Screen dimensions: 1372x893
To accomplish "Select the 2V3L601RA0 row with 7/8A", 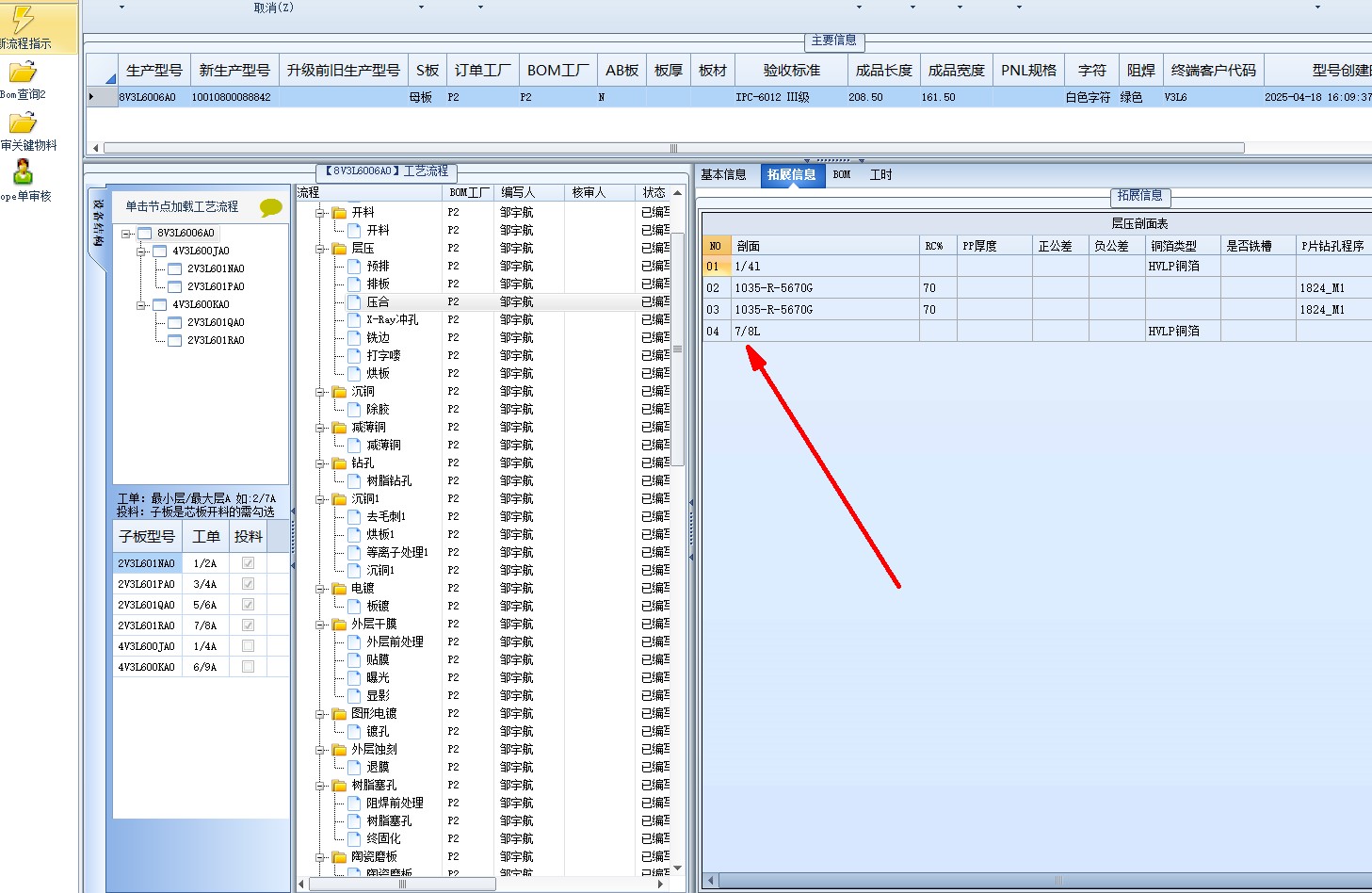I will [x=202, y=625].
